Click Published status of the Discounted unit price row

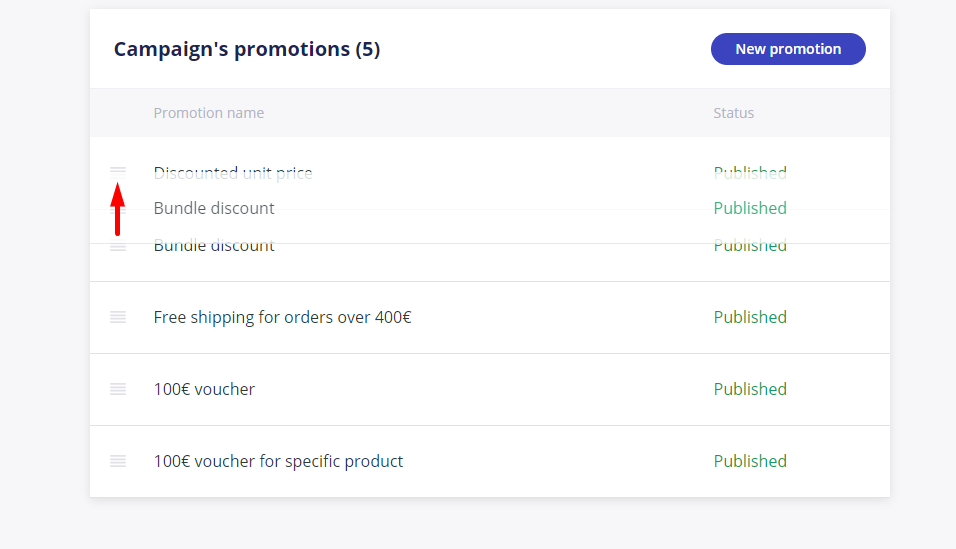750,173
